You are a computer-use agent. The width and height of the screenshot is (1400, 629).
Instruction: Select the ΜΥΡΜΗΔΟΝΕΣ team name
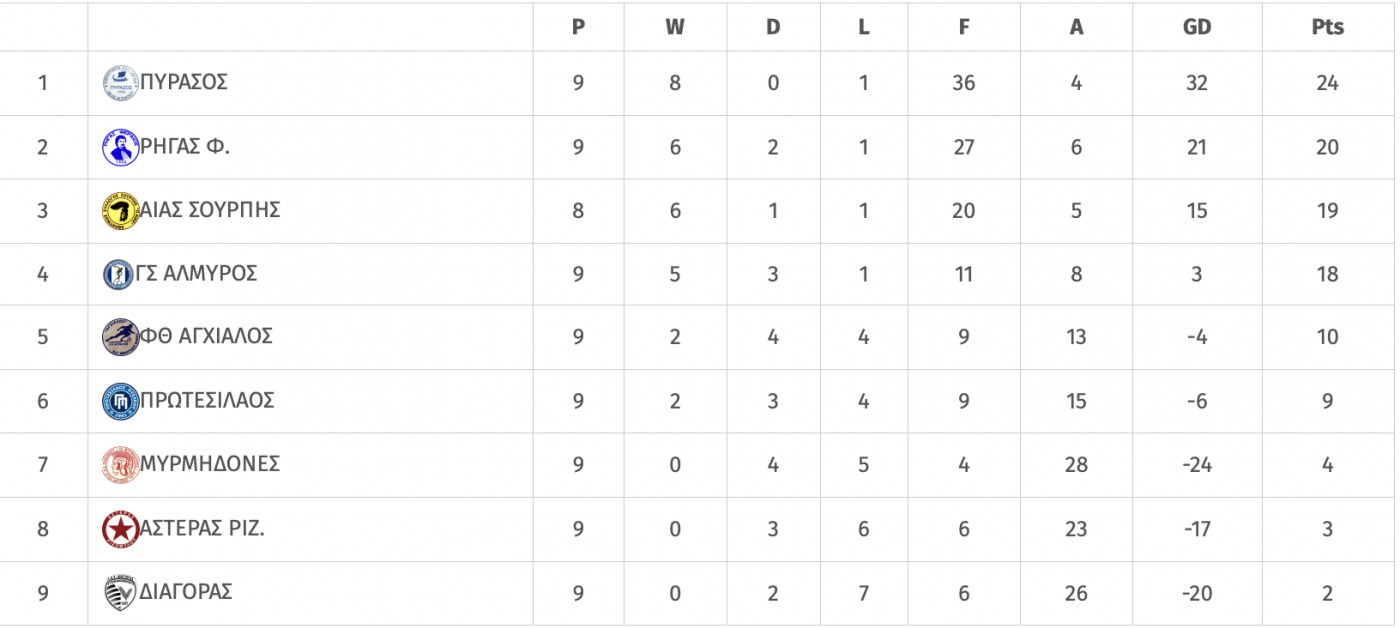(x=210, y=463)
